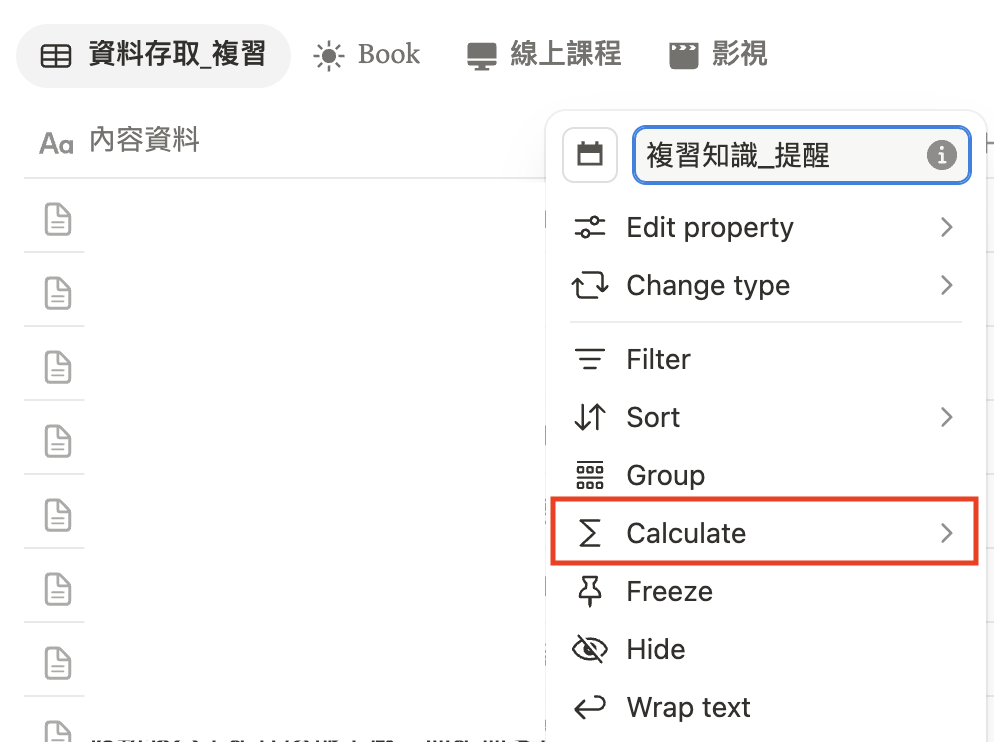Click the Freeze pin icon
The image size is (994, 742).
[x=590, y=592]
